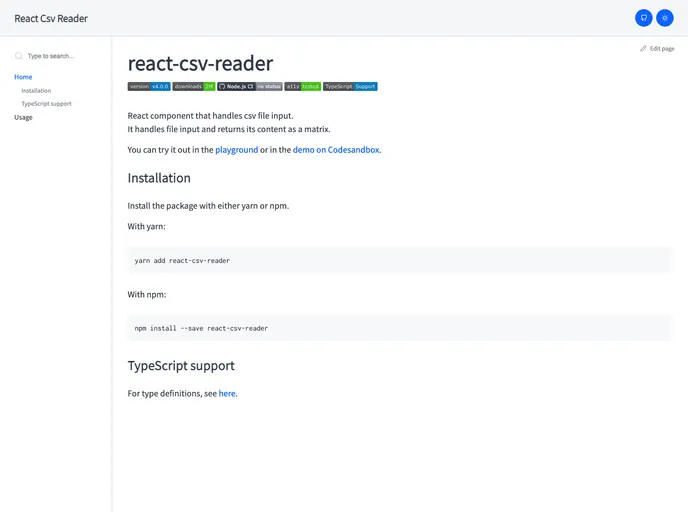Click the Node.js CI status badge
Screen dimensions: 688x512
point(250,86)
